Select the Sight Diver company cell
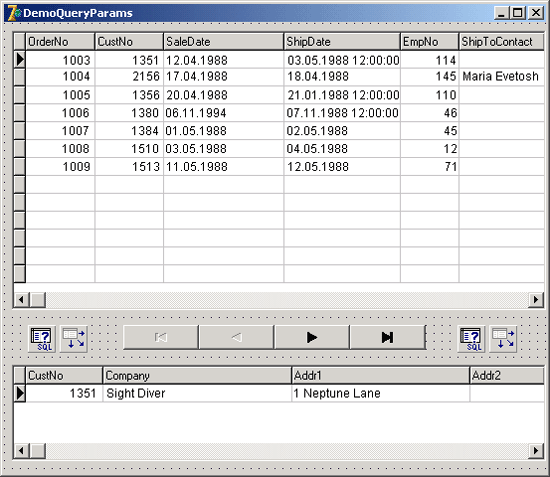The image size is (550, 477). point(197,393)
